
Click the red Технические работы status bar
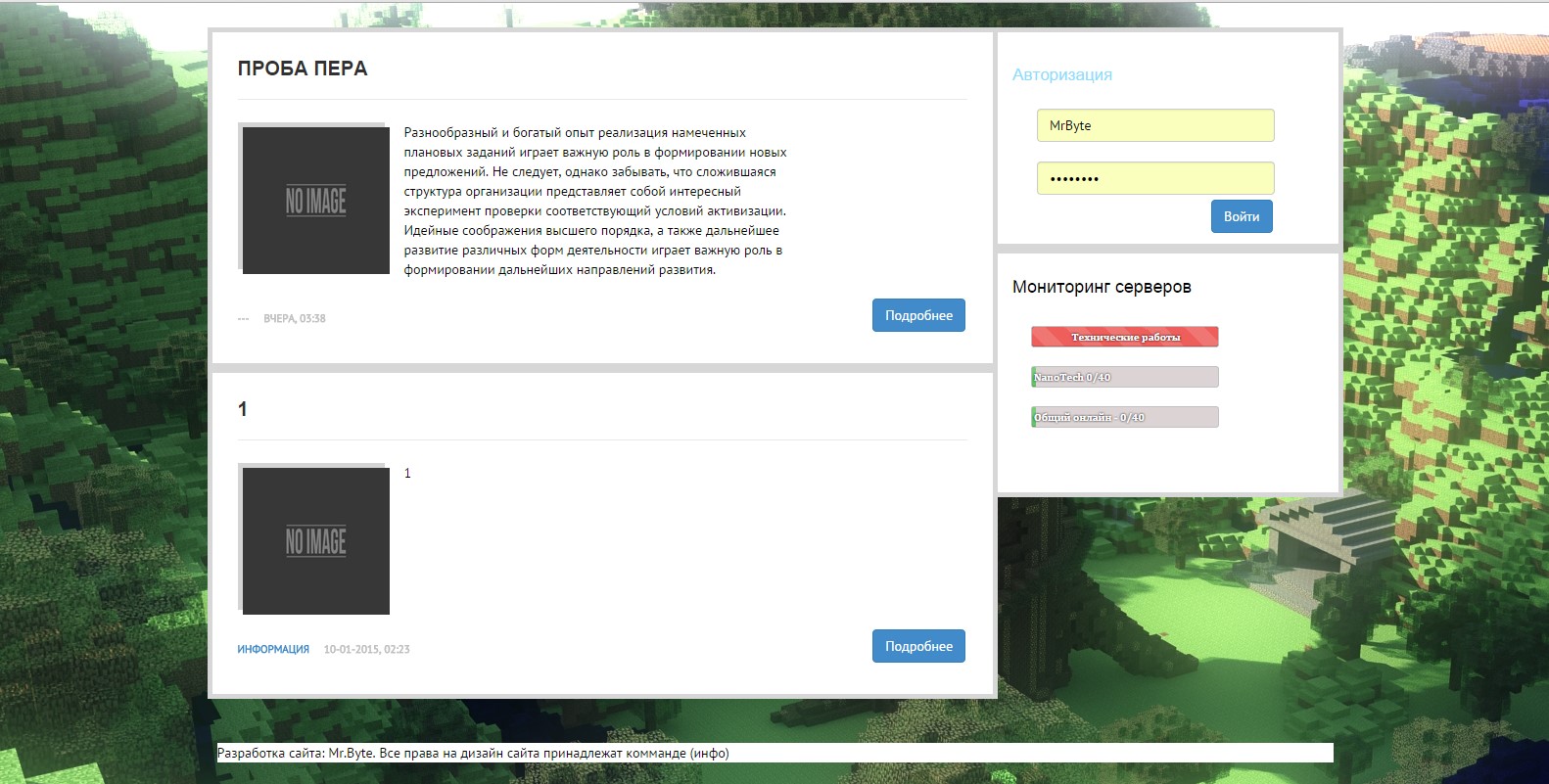click(x=1124, y=337)
